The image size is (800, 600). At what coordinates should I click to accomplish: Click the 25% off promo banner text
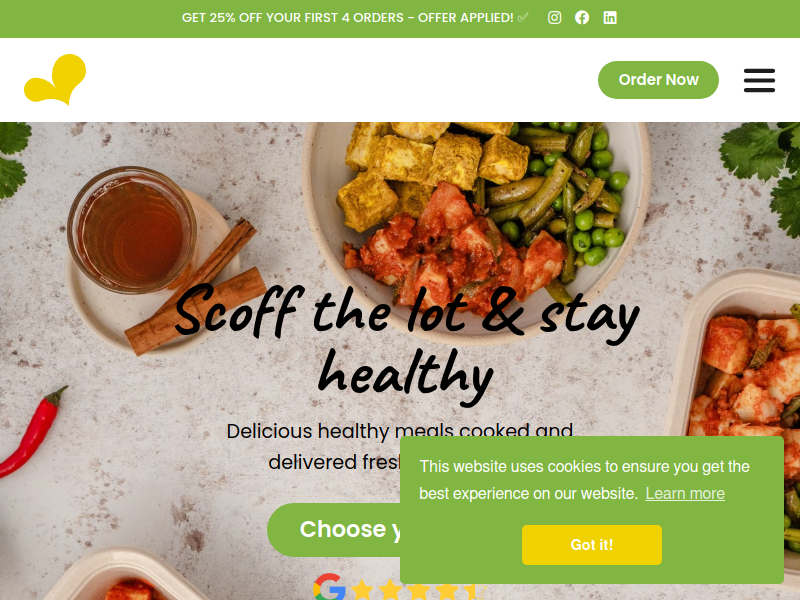click(x=347, y=18)
